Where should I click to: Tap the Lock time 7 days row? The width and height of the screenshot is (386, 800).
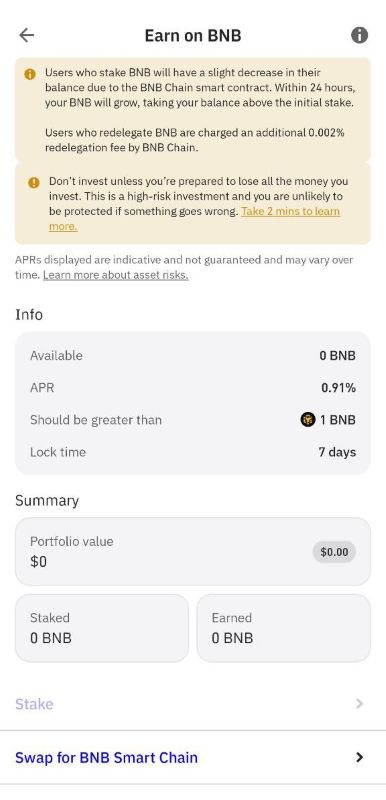pos(193,452)
